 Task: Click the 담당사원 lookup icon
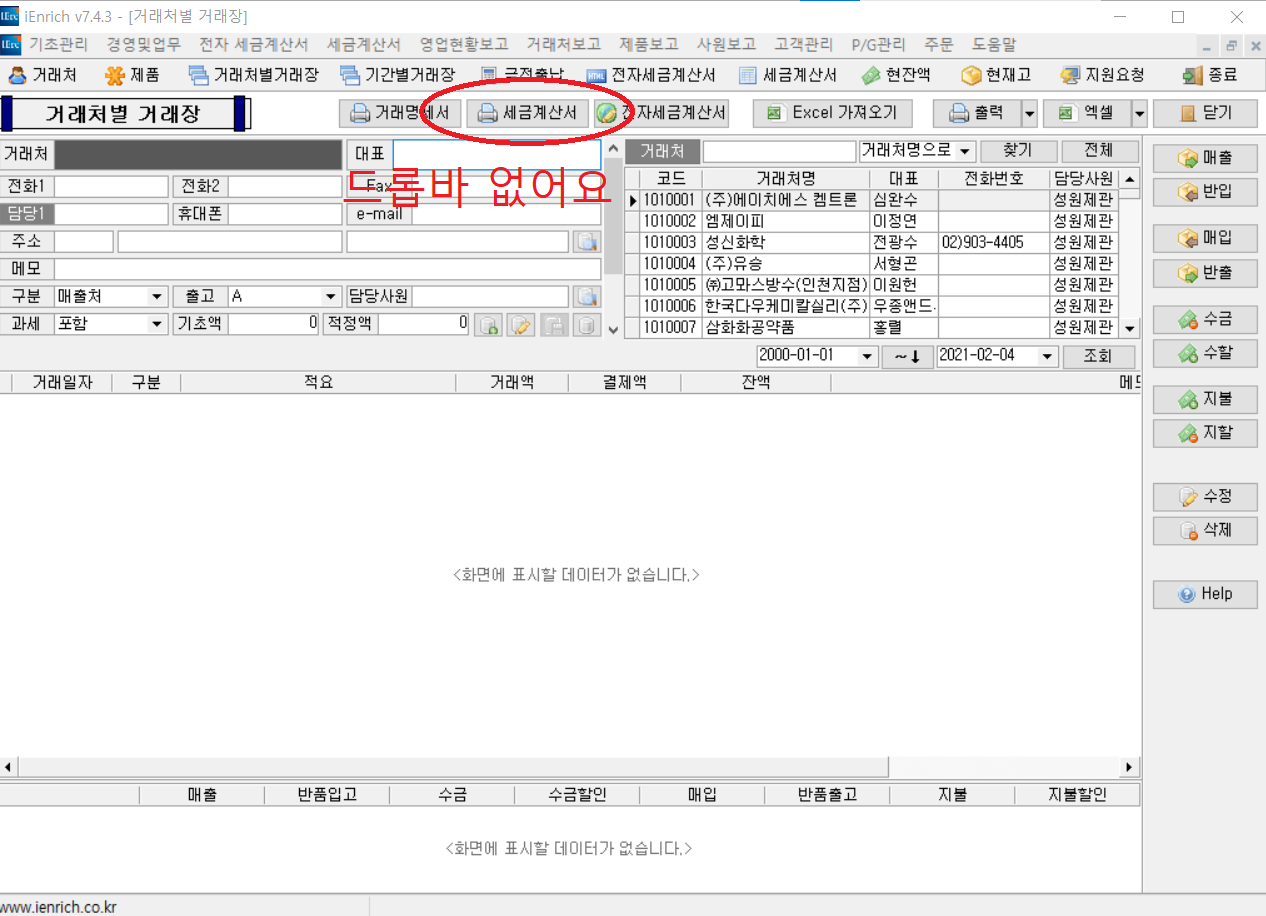tap(586, 297)
